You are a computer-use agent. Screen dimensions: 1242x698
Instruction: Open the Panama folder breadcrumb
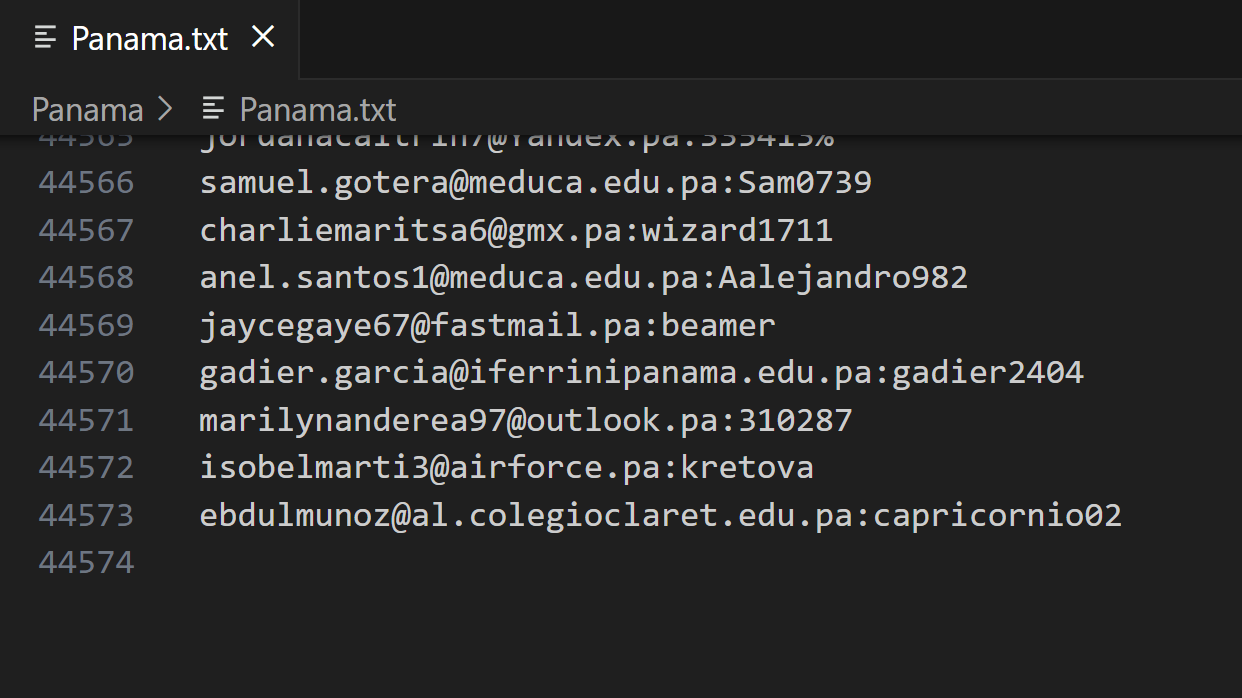(87, 109)
